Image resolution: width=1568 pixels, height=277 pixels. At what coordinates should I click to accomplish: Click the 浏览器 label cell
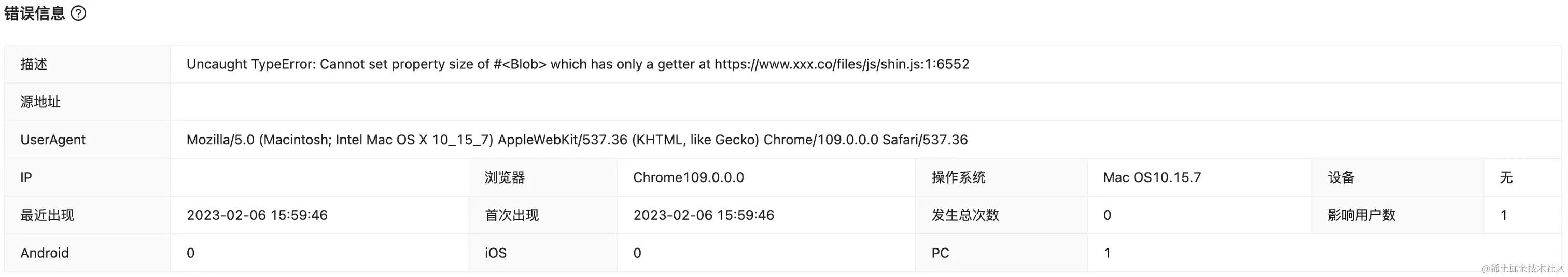click(x=505, y=177)
